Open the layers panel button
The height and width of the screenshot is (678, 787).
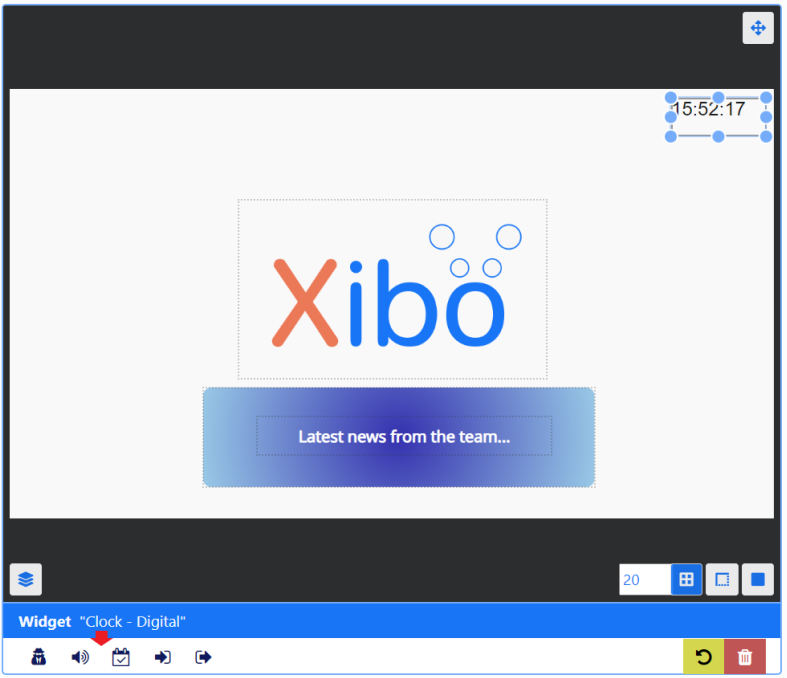[x=26, y=579]
